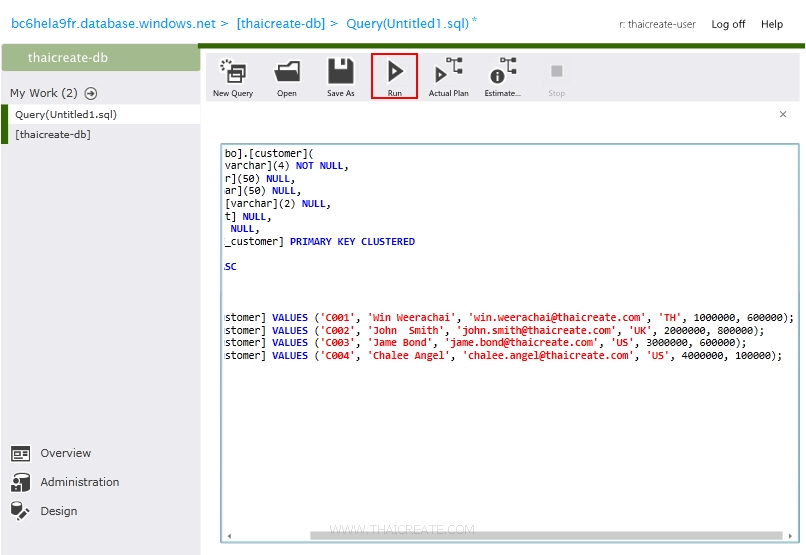Run the SQL query
The width and height of the screenshot is (806, 555).
click(x=394, y=74)
